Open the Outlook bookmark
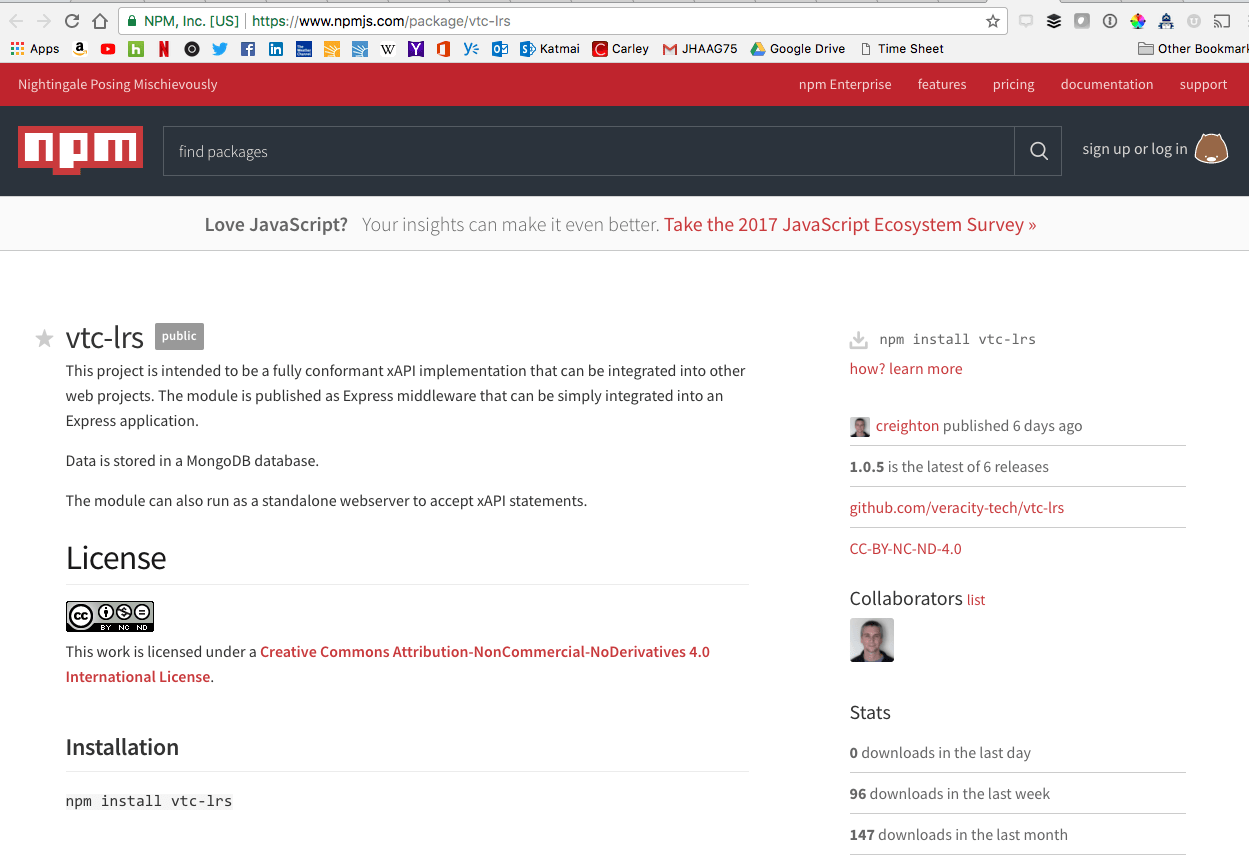 click(500, 48)
